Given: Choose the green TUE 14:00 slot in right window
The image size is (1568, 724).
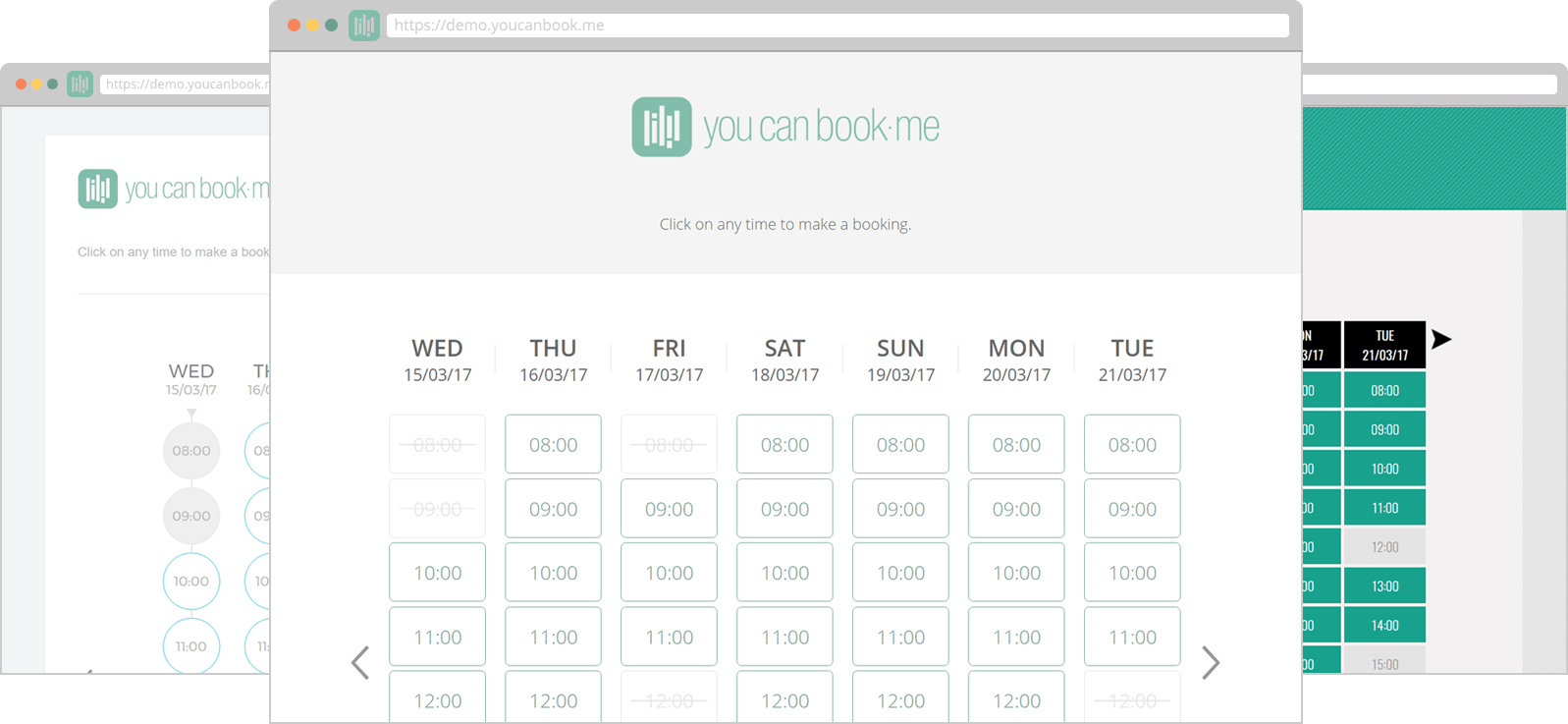Looking at the screenshot, I should 1384,625.
